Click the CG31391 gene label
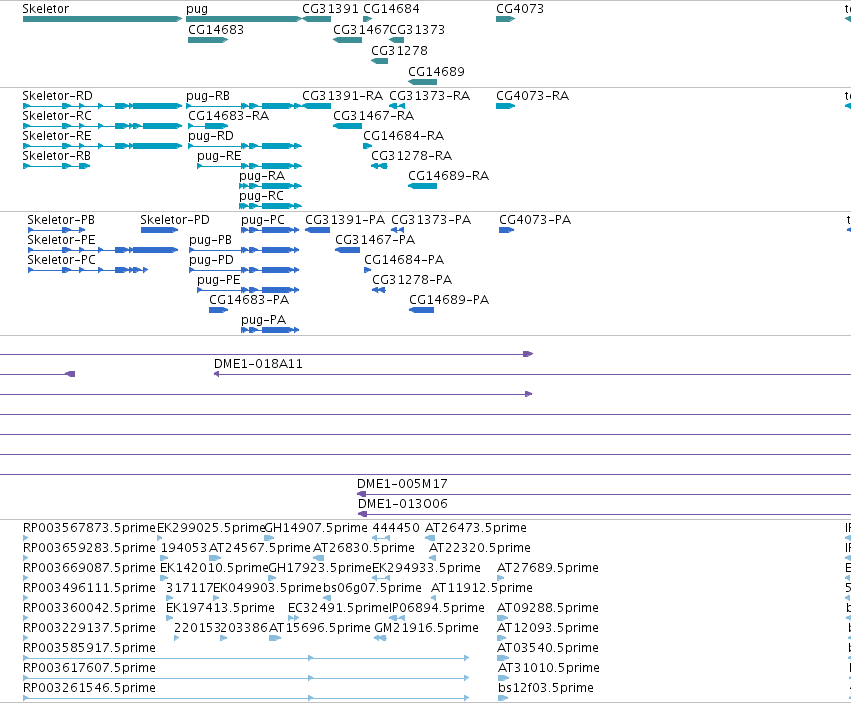The image size is (851, 703). (x=330, y=9)
